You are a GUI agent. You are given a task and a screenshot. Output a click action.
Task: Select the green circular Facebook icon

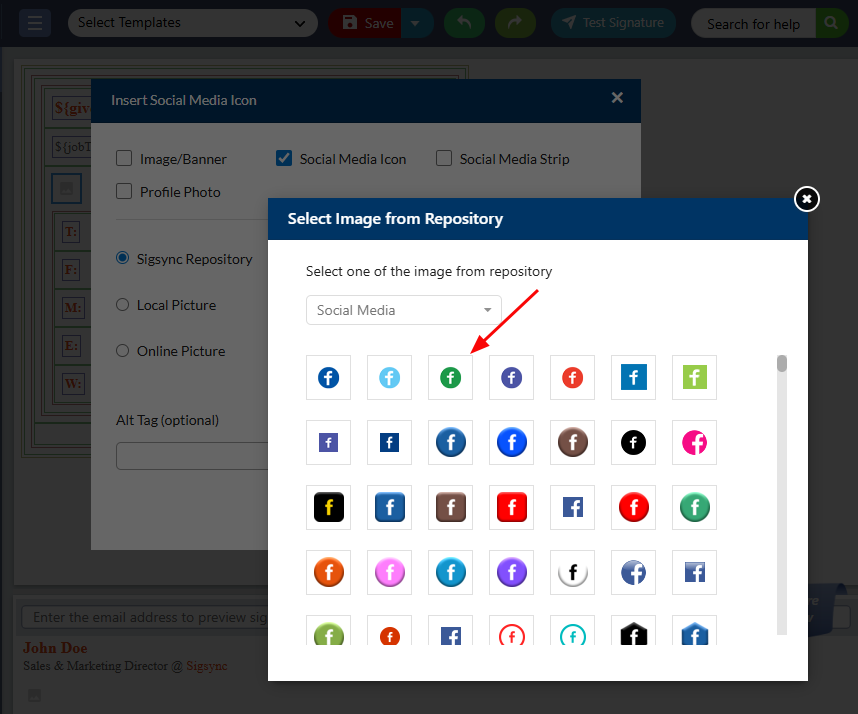coord(450,378)
